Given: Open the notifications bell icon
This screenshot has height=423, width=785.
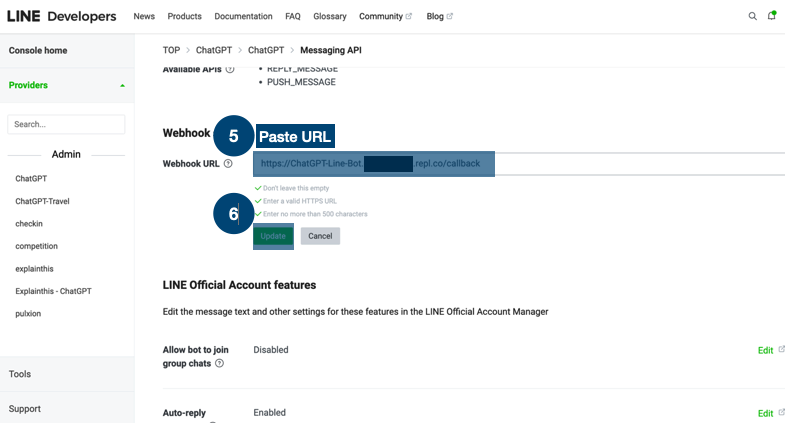Looking at the screenshot, I should 771,16.
